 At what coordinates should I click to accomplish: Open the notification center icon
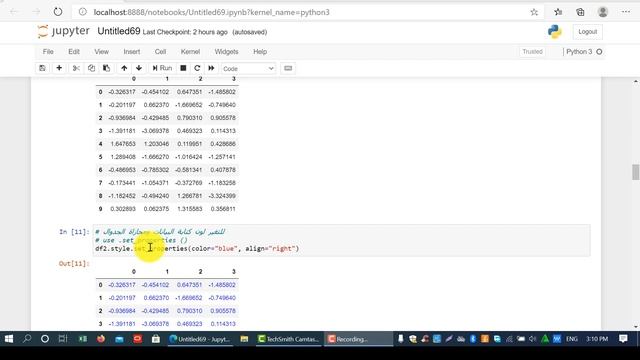click(623, 339)
